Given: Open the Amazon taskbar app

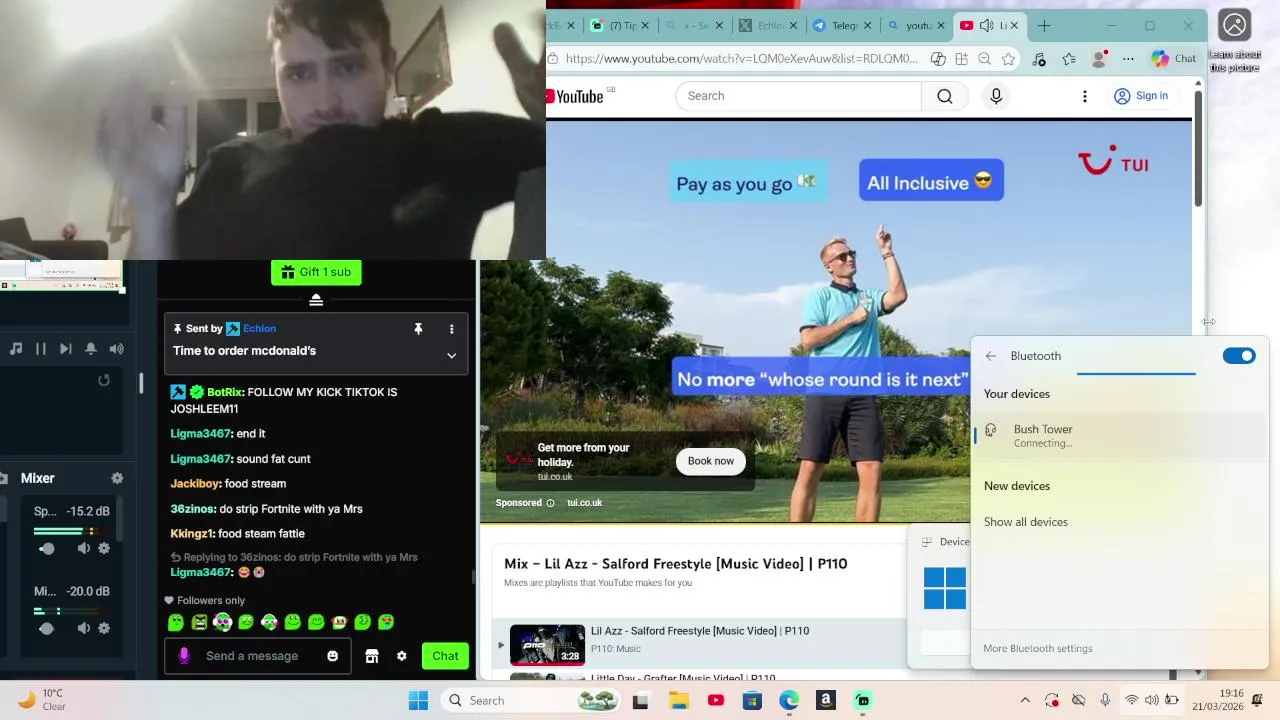Looking at the screenshot, I should click(x=826, y=701).
